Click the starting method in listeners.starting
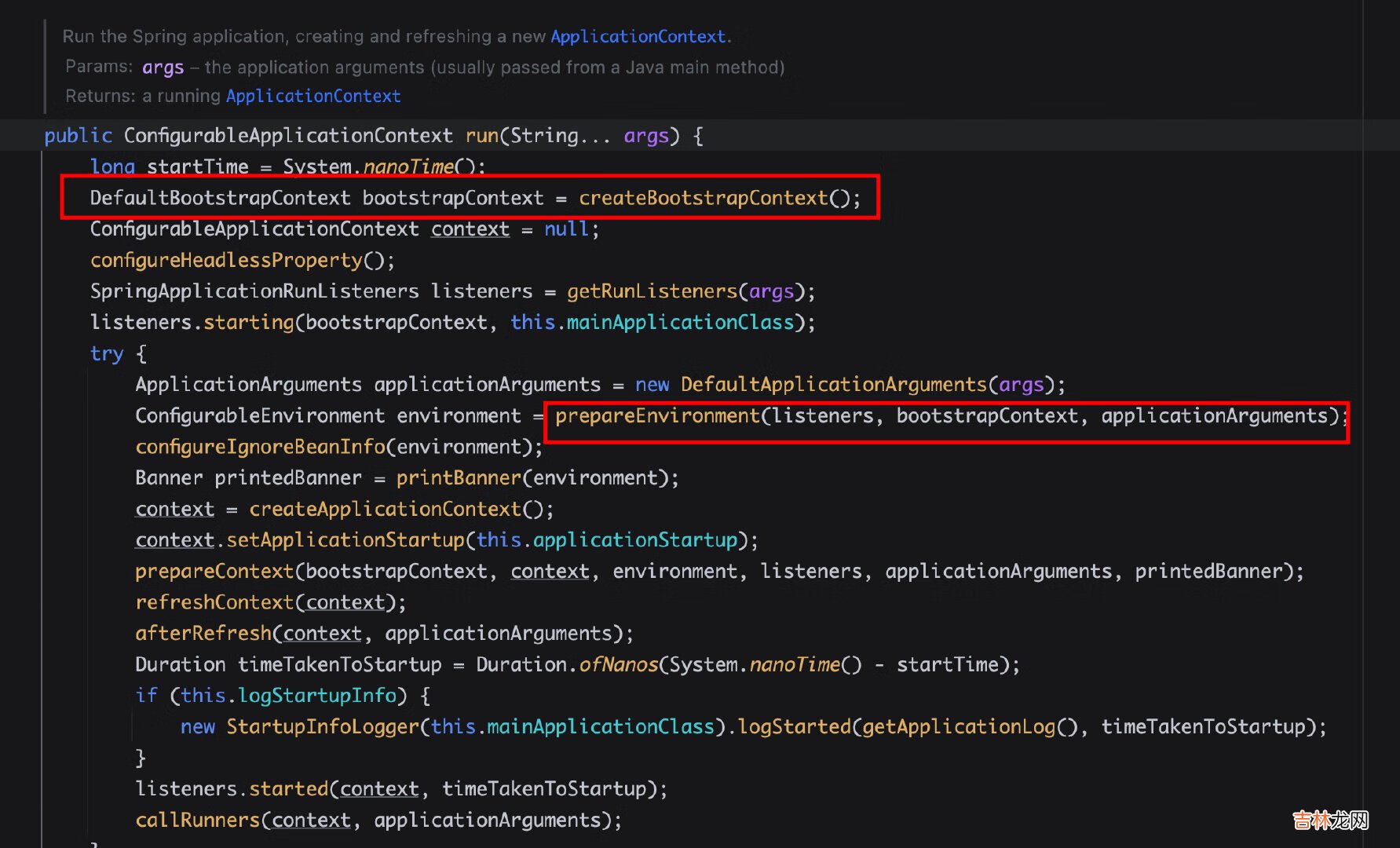1400x848 pixels. (249, 323)
